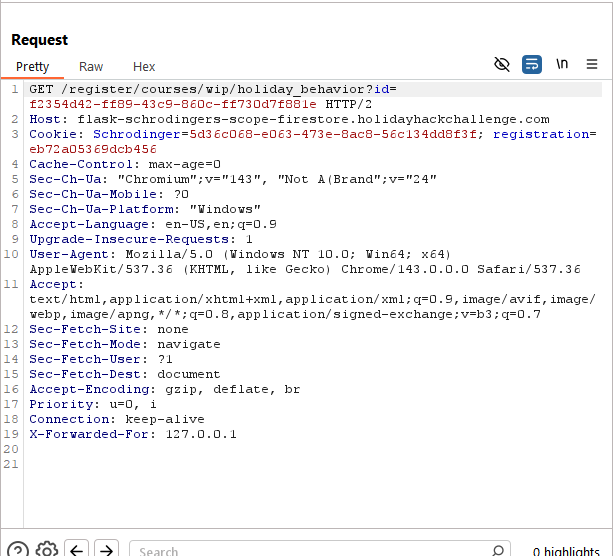Click line number 21 in the gutter
Viewport: 613px width, 556px height.
11,464
